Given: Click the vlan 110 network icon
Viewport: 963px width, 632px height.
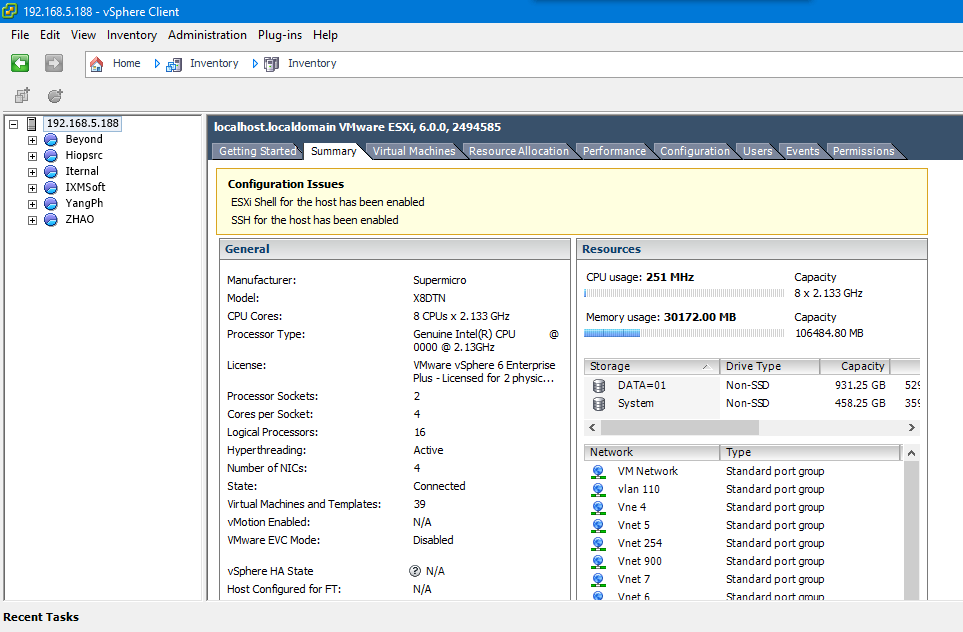Looking at the screenshot, I should pyautogui.click(x=598, y=490).
